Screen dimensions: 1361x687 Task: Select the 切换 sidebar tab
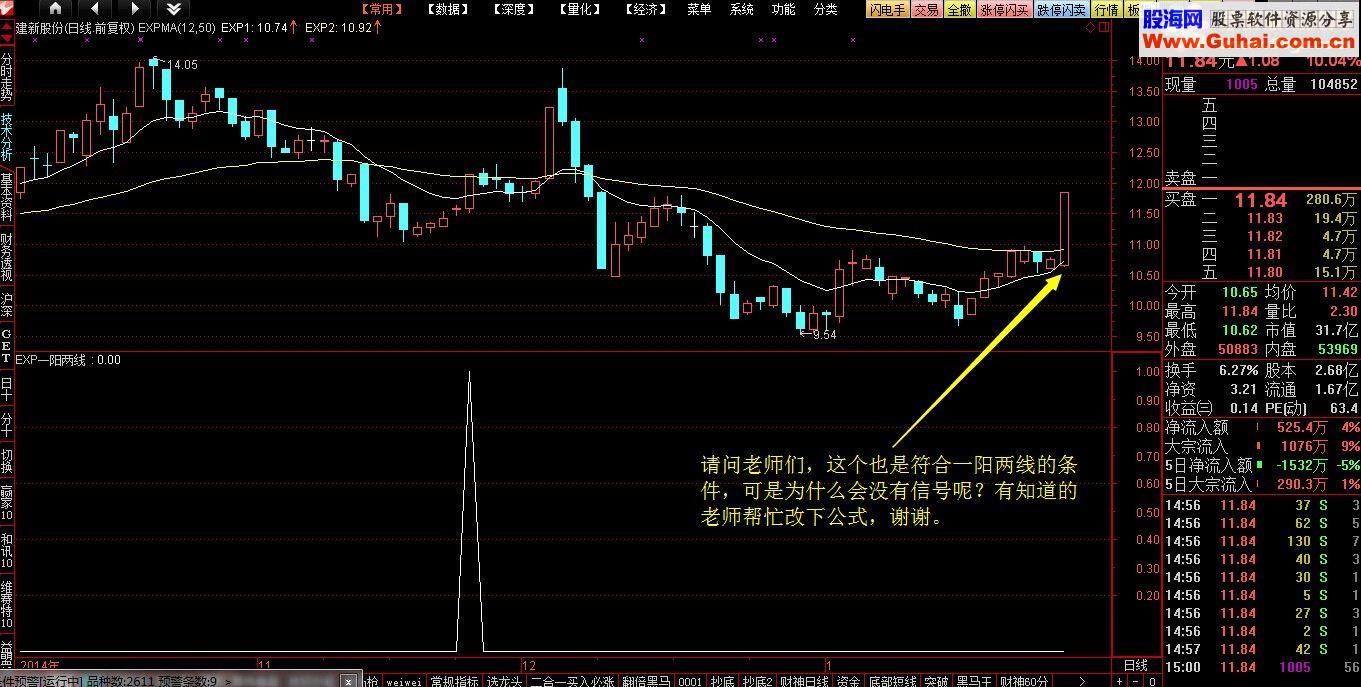pyautogui.click(x=7, y=461)
